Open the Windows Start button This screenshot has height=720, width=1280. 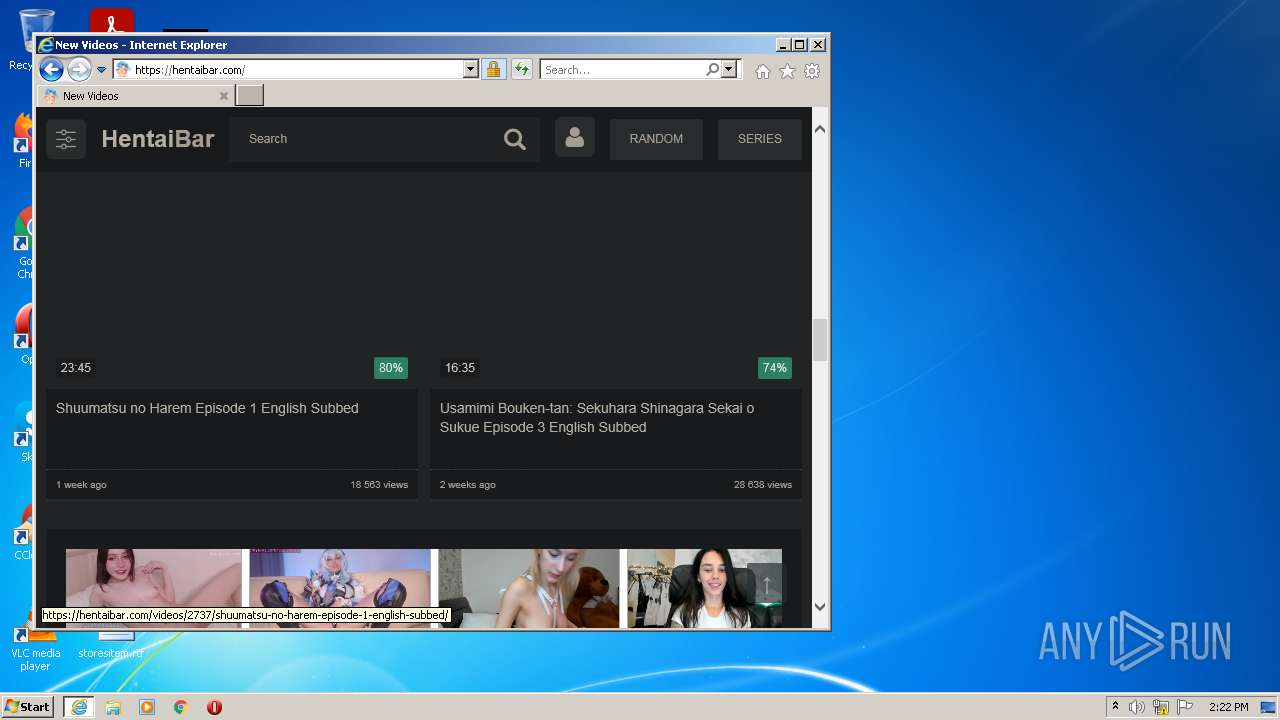(28, 707)
